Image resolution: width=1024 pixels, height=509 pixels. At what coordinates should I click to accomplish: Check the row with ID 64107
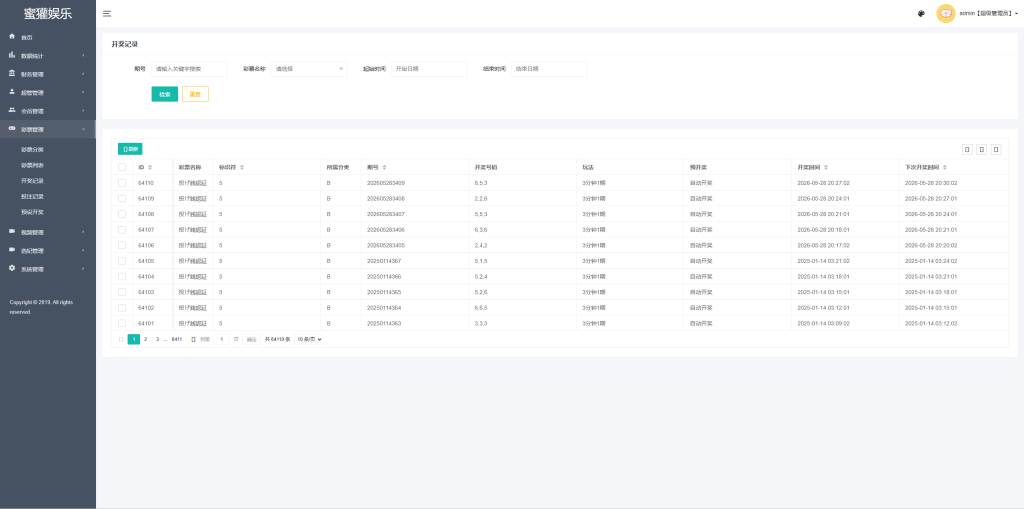[x=121, y=230]
